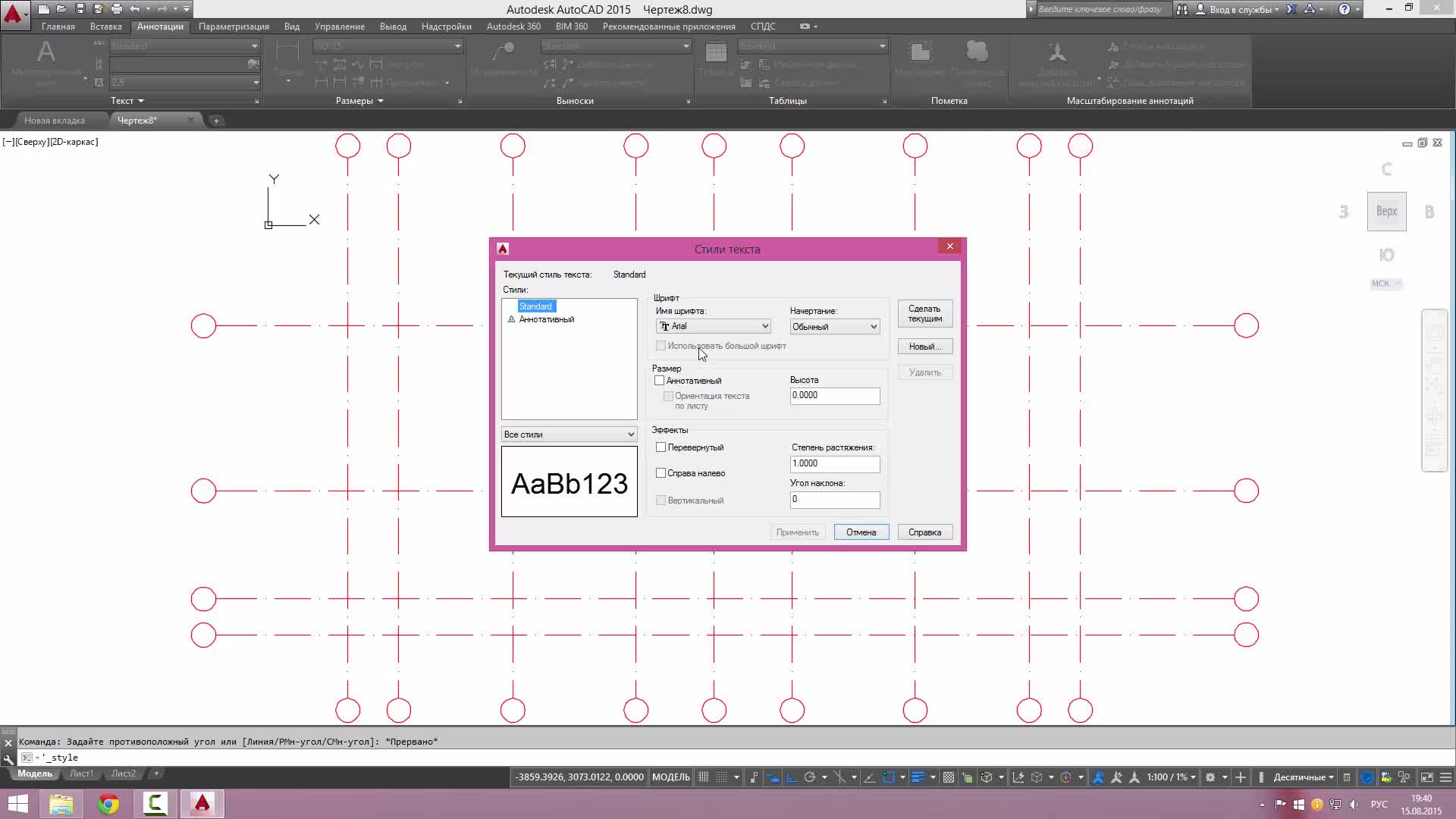Toggle snap mode icon in status bar
This screenshot has width=1456, height=819.
point(721,777)
